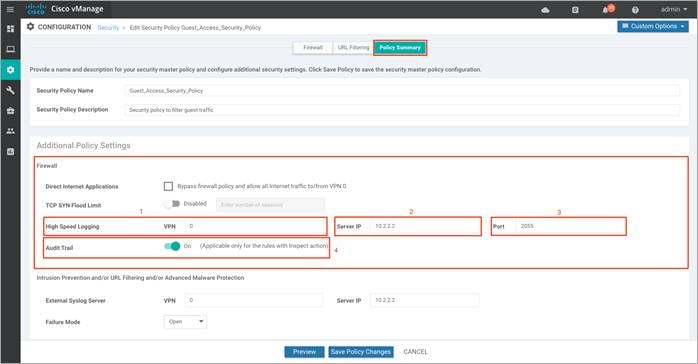Image resolution: width=698 pixels, height=364 pixels.
Task: Open the Tools wrench sidebar icon
Action: 10,90
